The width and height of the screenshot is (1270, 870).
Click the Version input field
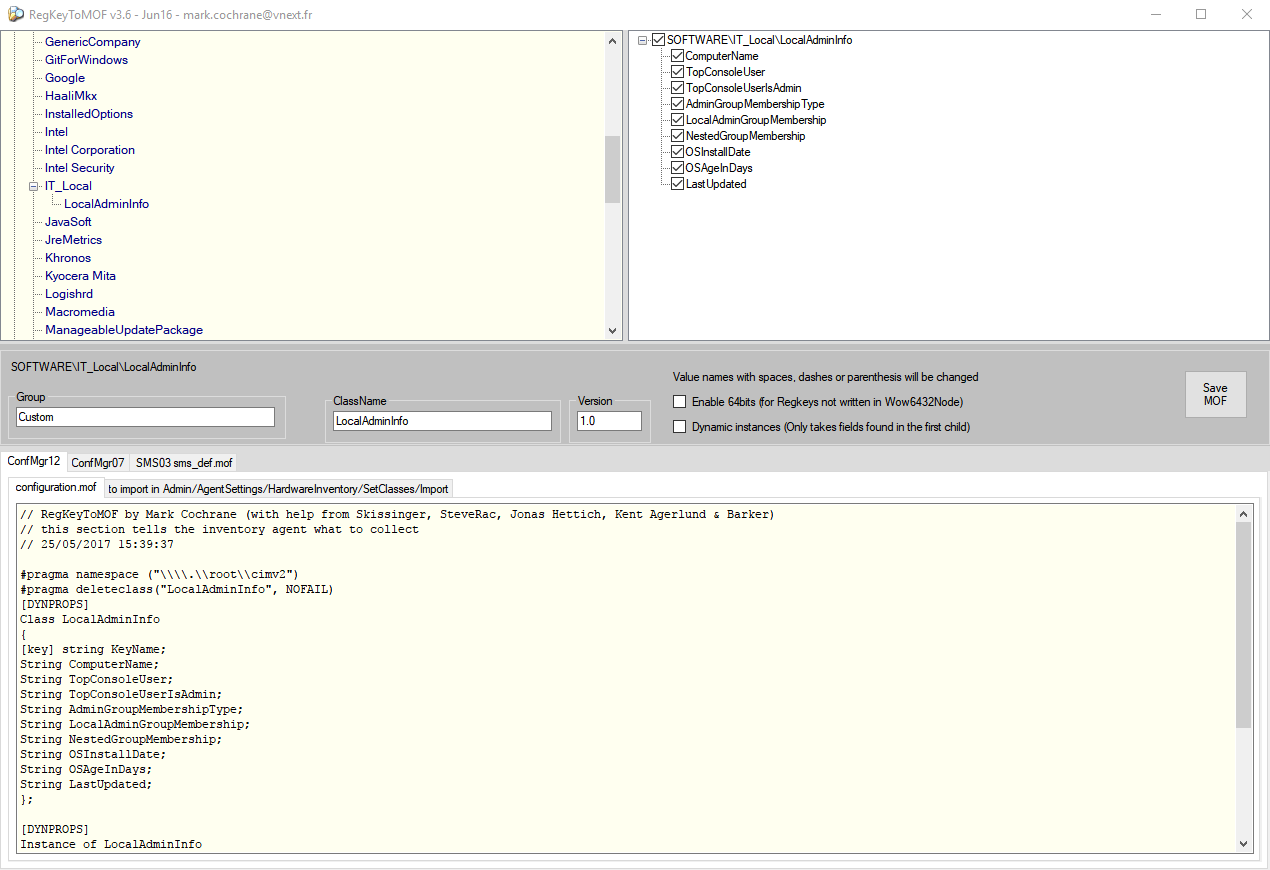(609, 421)
